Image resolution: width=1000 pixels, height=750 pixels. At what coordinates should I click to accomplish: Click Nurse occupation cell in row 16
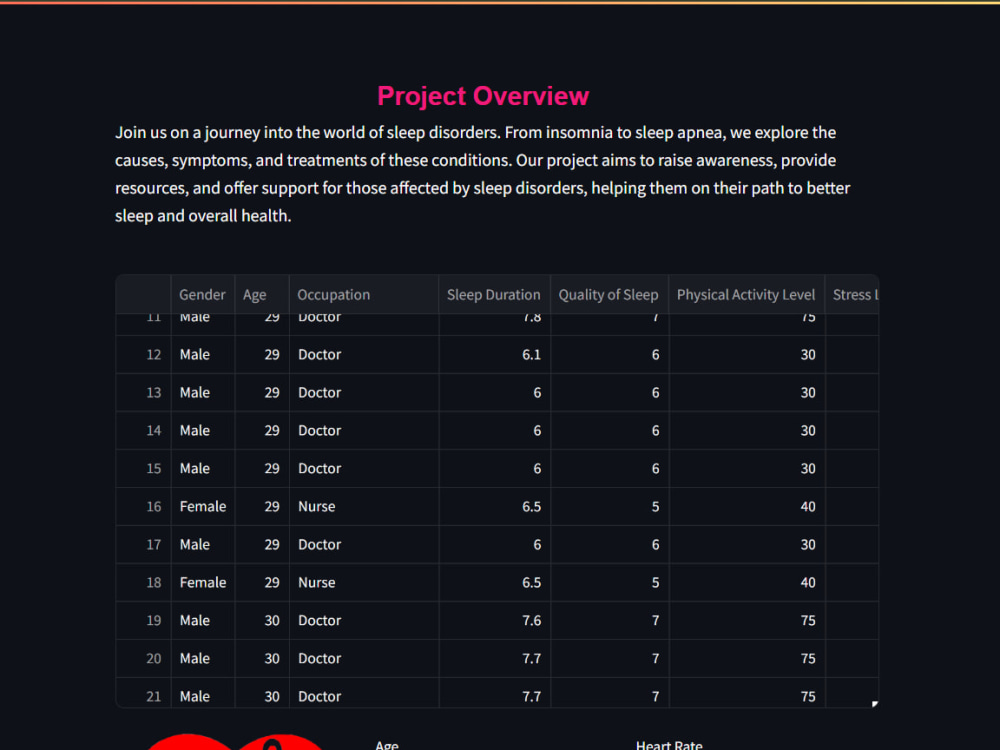pyautogui.click(x=364, y=506)
